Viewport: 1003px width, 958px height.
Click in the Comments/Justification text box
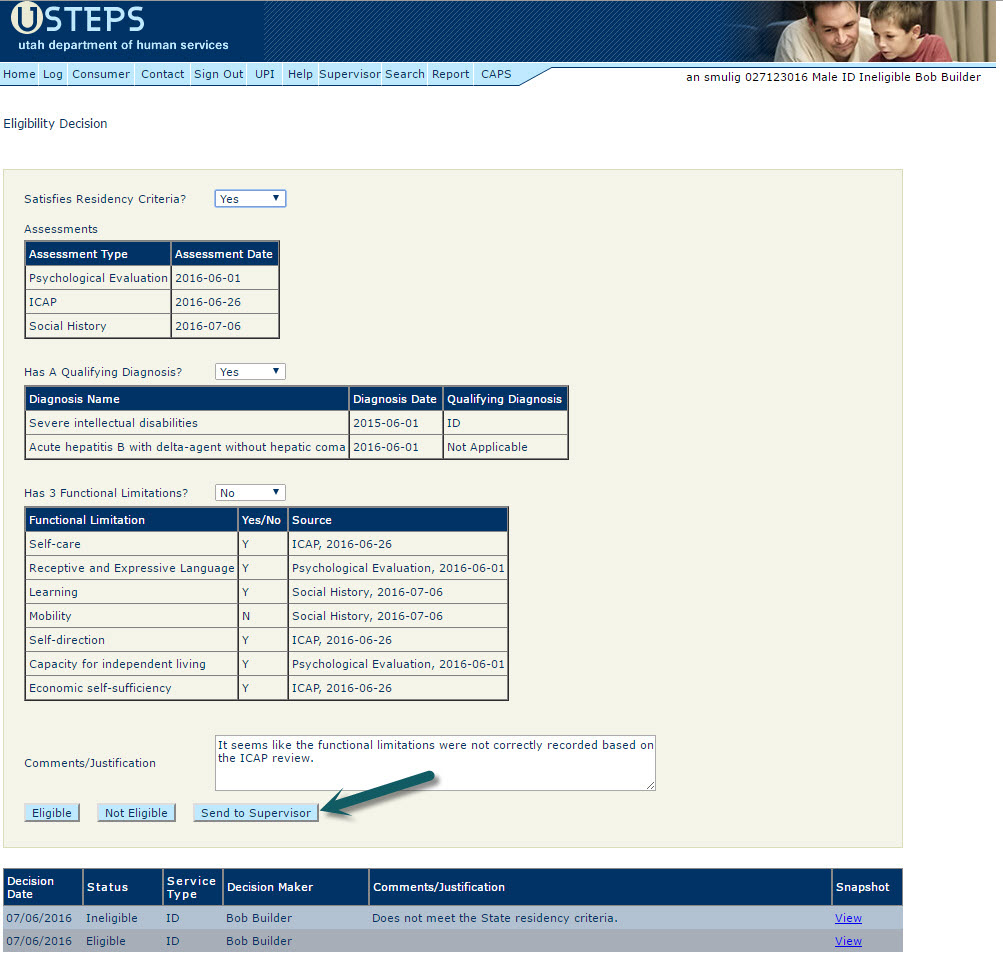435,764
